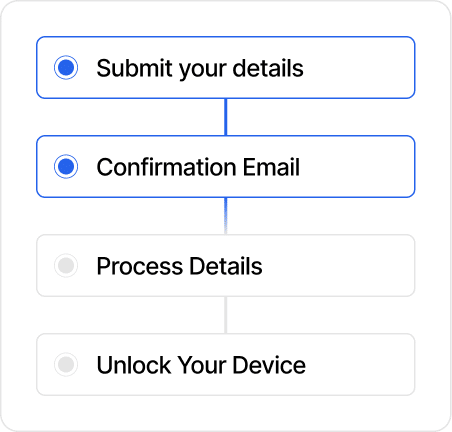
Task: Click the Submit your details text label
Action: point(200,69)
